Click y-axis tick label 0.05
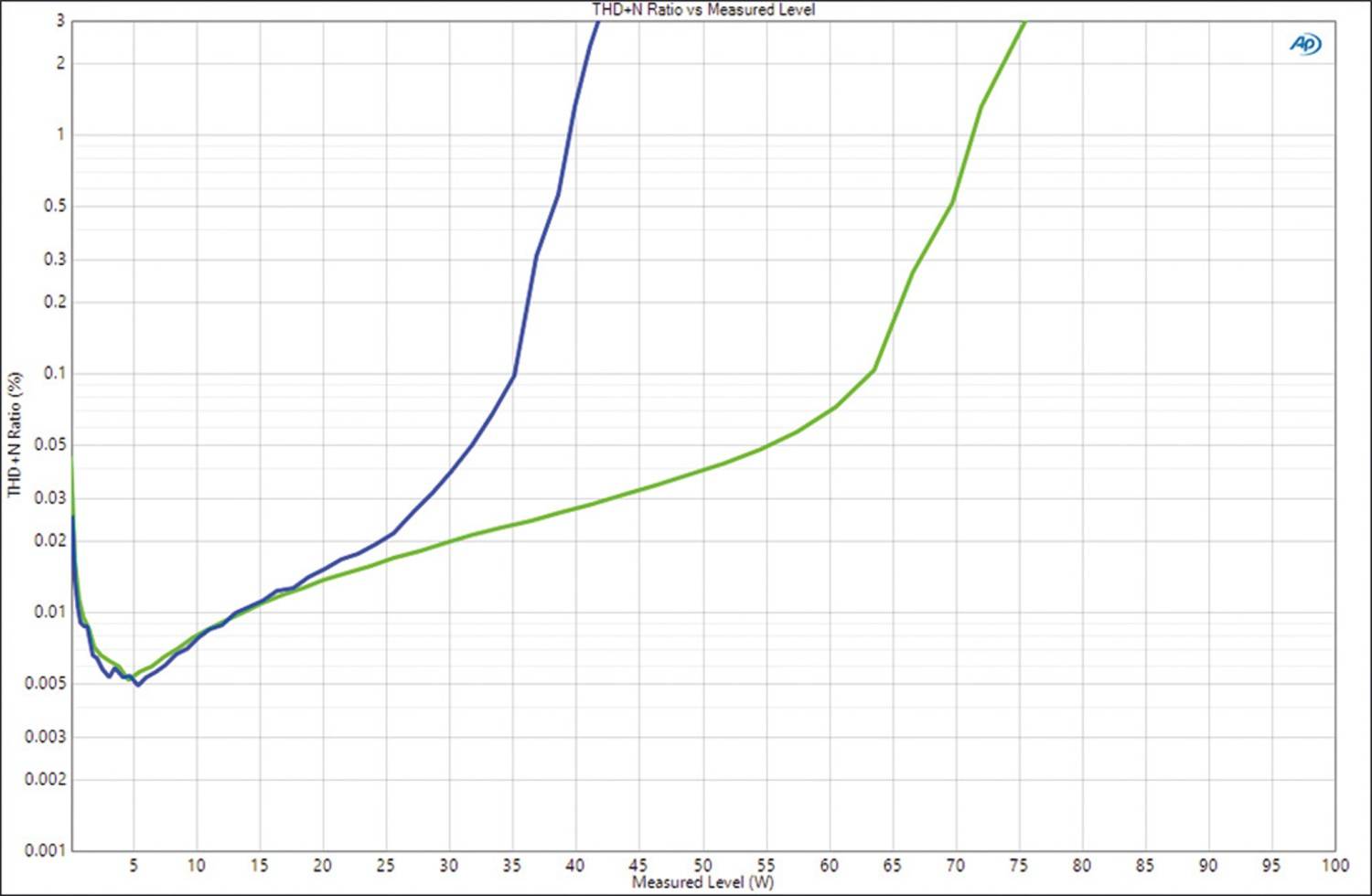Viewport: 1372px width, 896px height. coord(49,444)
